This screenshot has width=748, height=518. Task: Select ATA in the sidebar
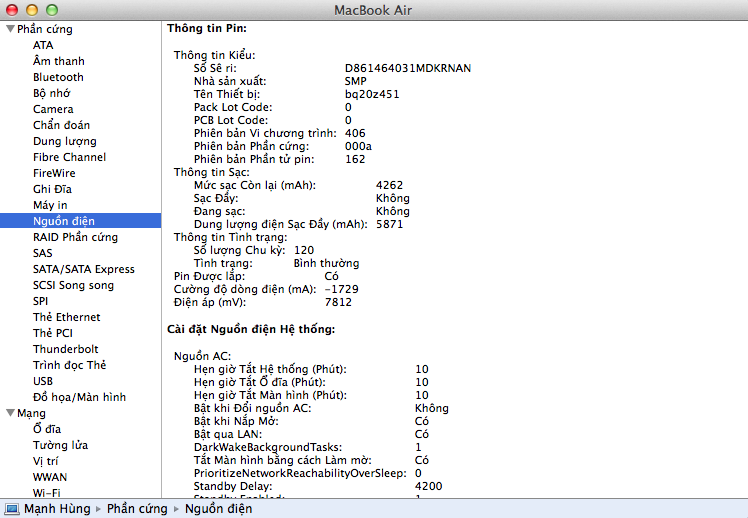(43, 45)
